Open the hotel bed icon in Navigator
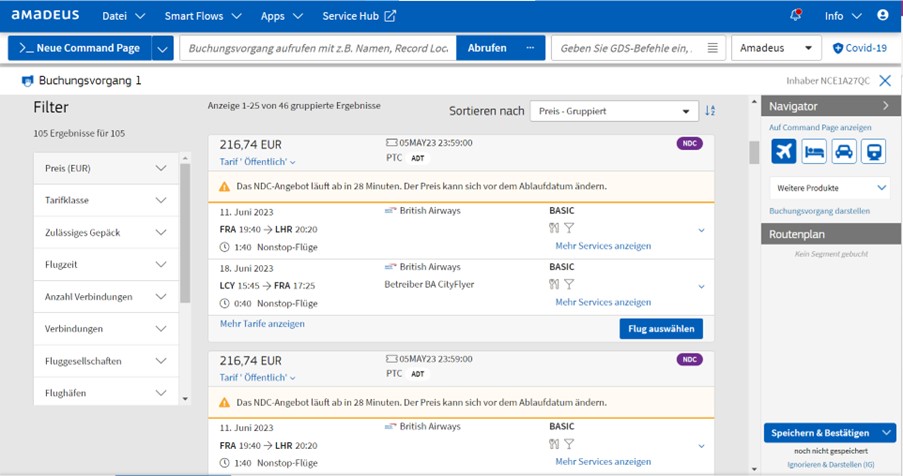Screen dimensions: 903x476 814,152
